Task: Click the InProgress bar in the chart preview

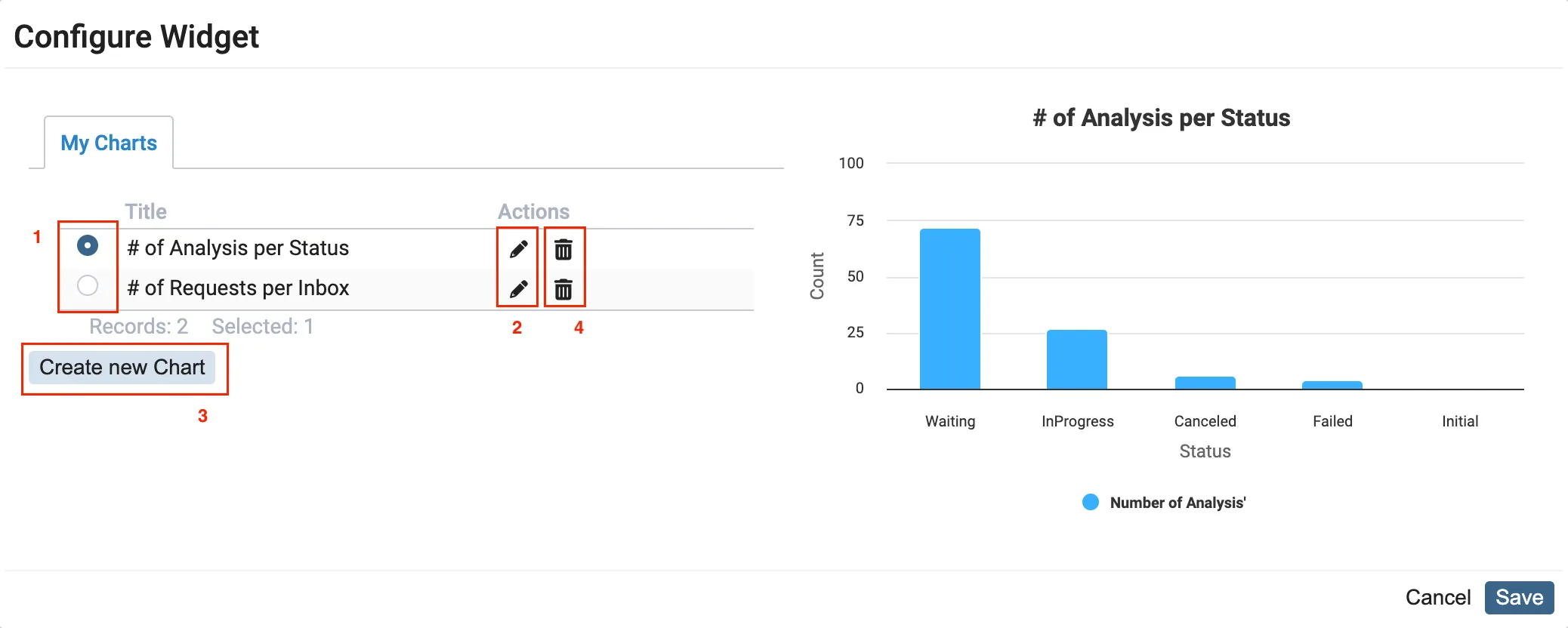Action: 1076,359
